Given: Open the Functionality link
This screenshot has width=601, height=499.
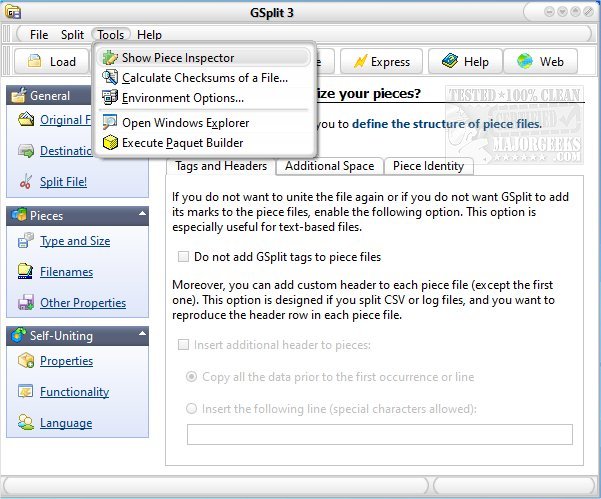Looking at the screenshot, I should click(74, 392).
